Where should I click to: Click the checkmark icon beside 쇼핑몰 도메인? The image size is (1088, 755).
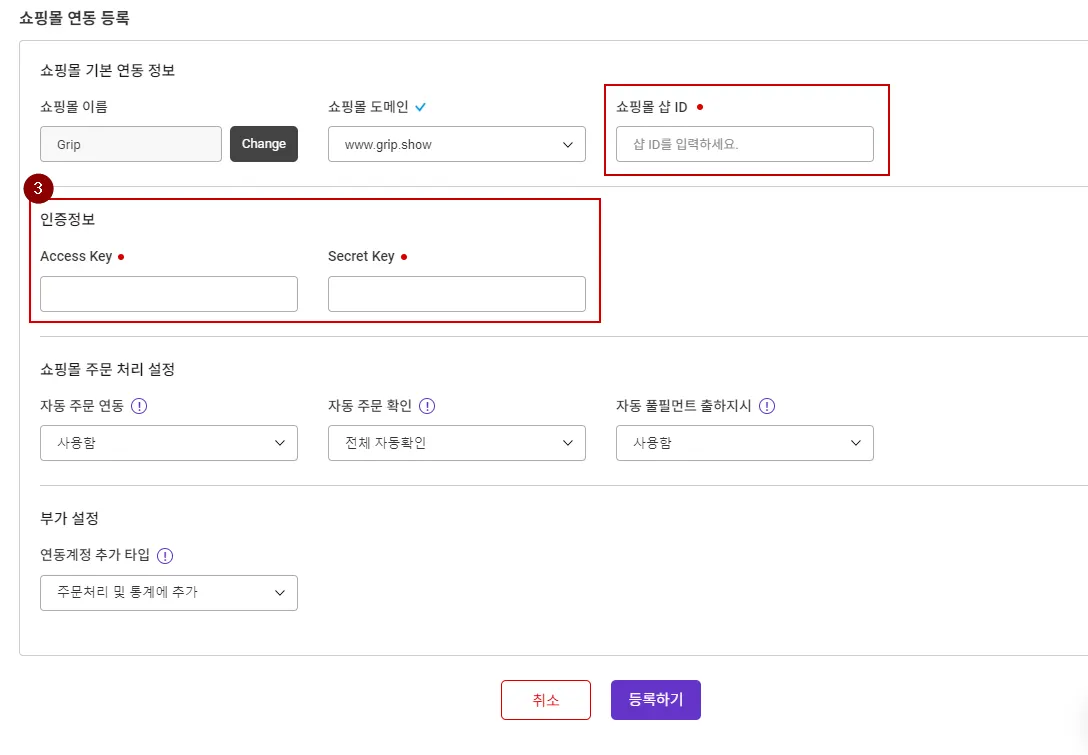pos(421,106)
